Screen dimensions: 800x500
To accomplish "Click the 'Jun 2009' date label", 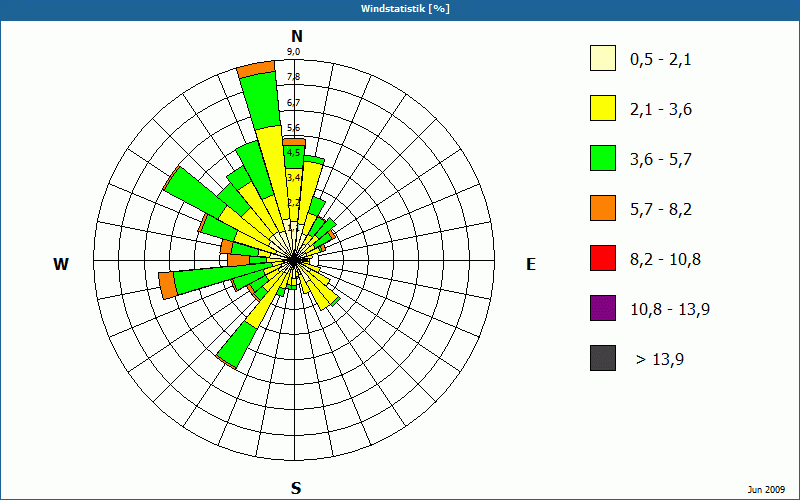I will point(766,490).
